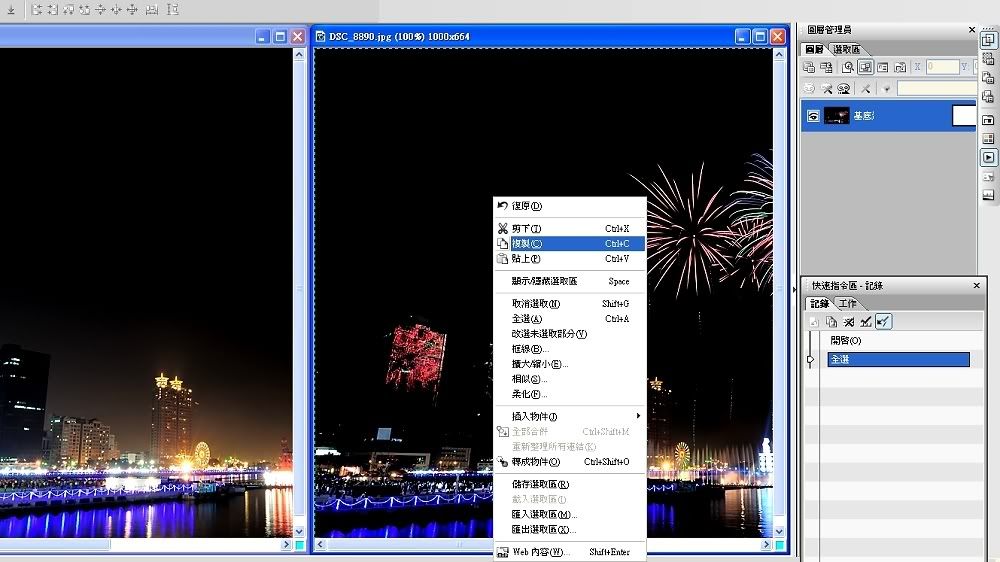
Task: Close the 快速指令區 panel
Action: (x=977, y=286)
